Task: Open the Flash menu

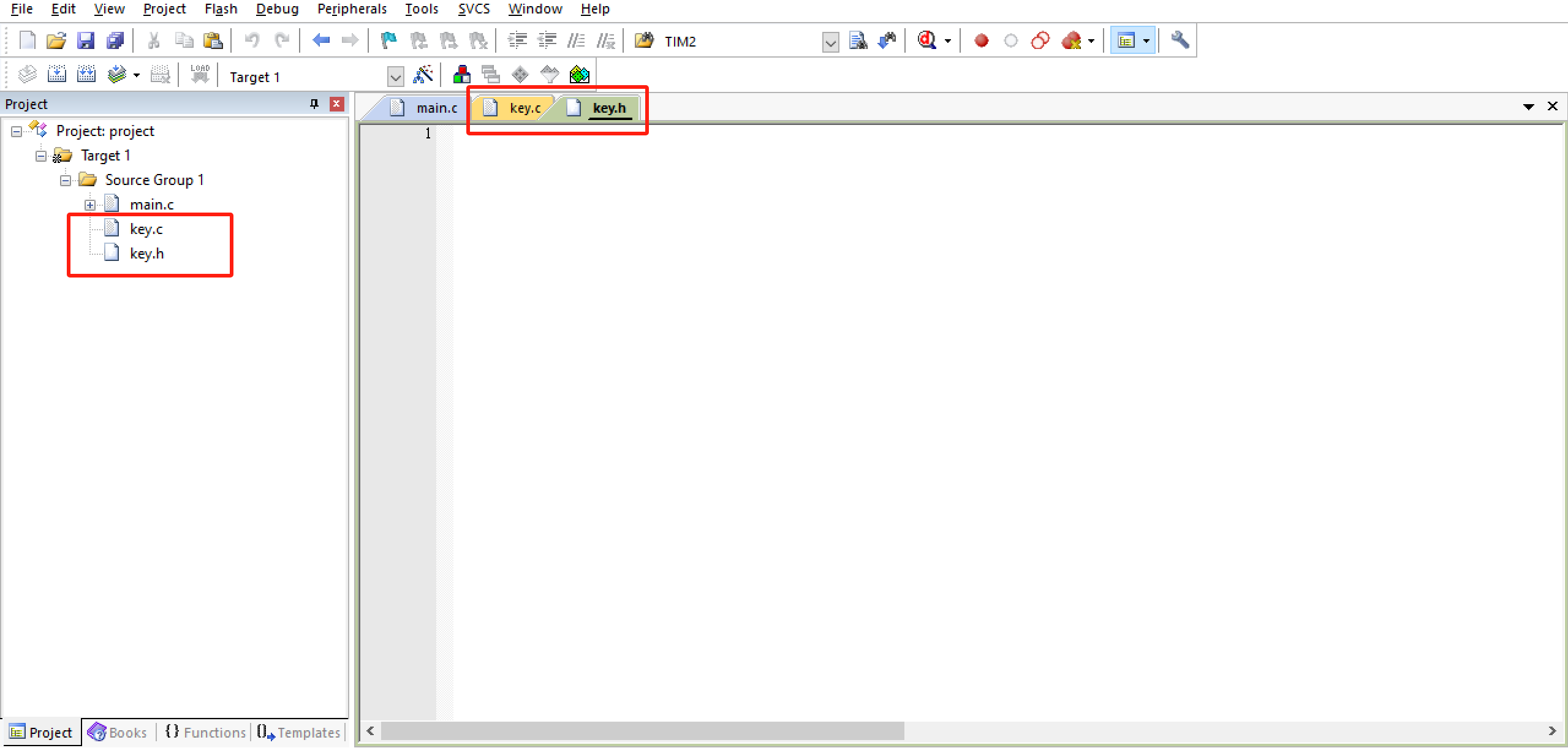Action: pos(221,9)
